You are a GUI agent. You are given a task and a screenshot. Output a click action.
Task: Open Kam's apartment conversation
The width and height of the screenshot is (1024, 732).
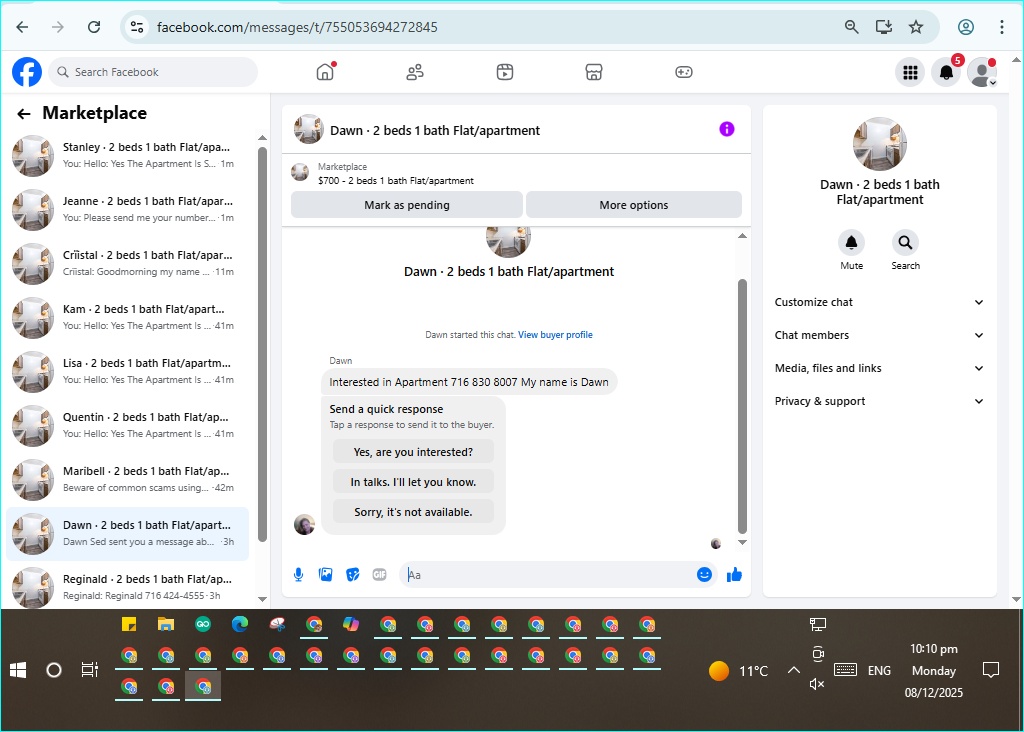[128, 317]
